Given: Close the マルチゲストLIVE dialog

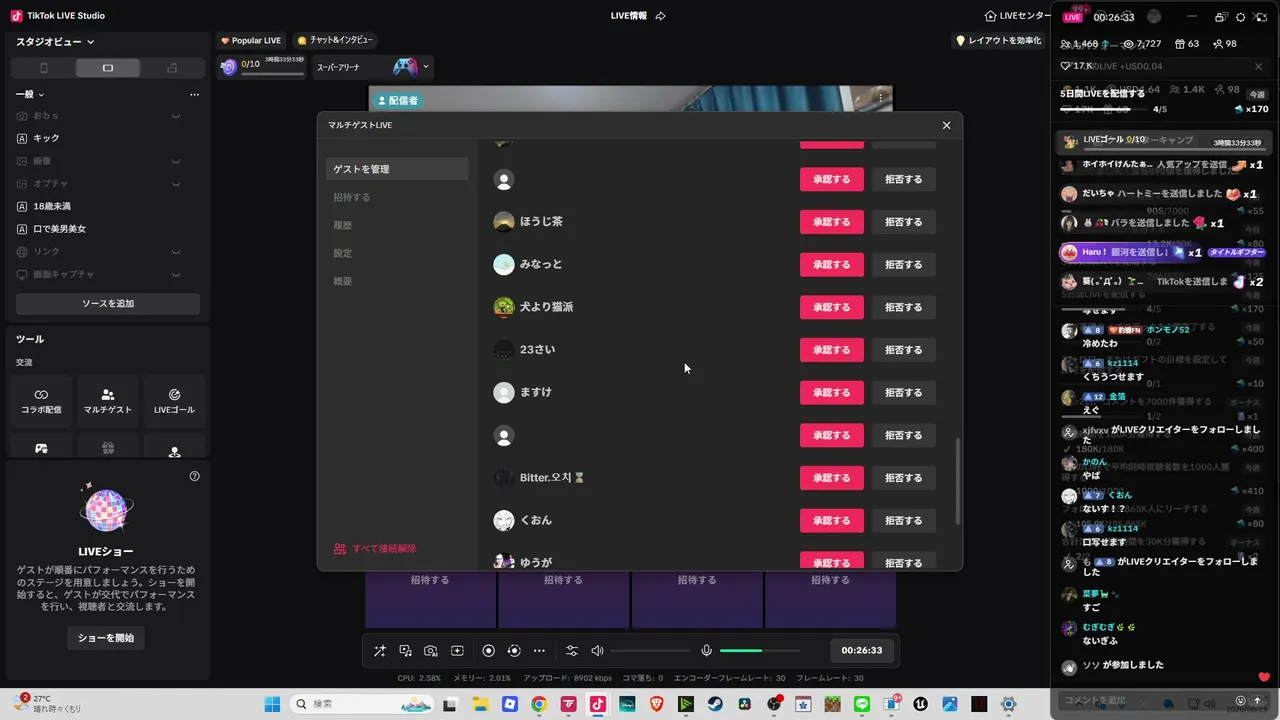Looking at the screenshot, I should [x=946, y=125].
